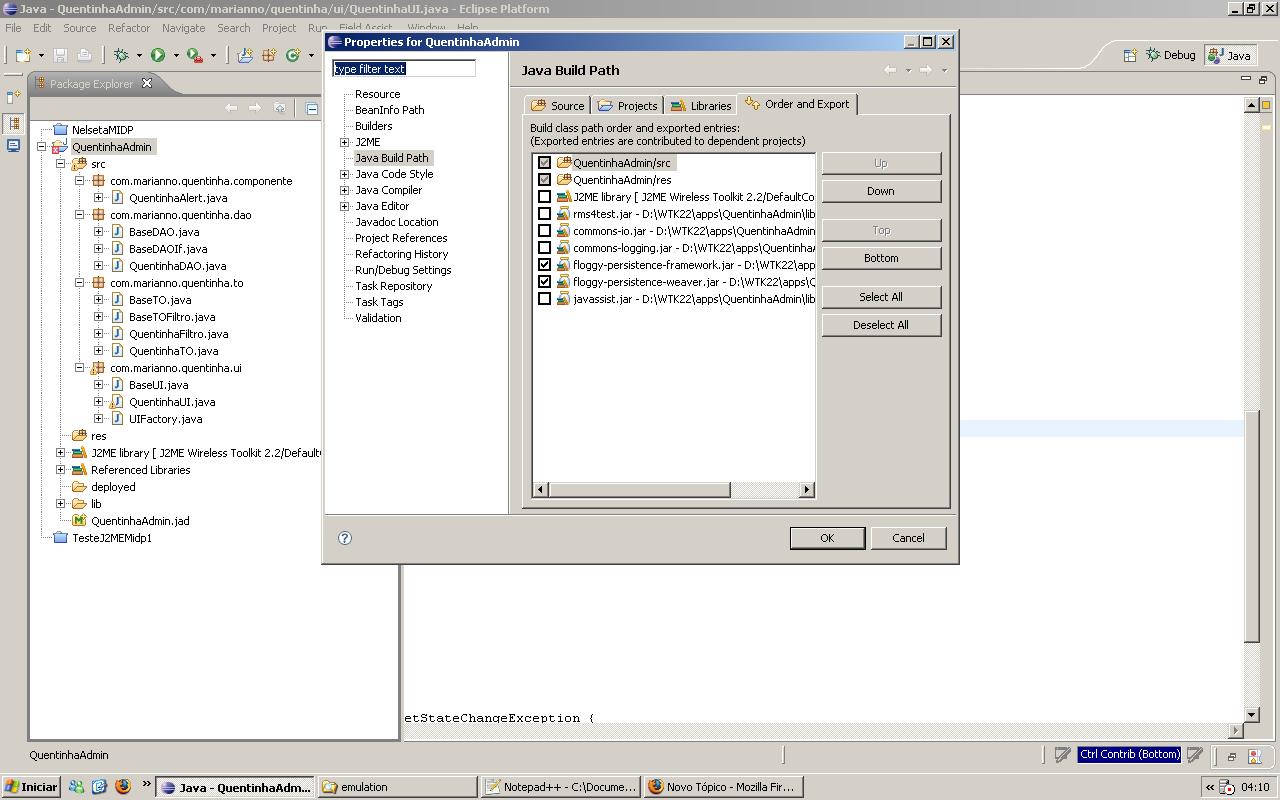Switch to the Java perspective

point(1230,55)
